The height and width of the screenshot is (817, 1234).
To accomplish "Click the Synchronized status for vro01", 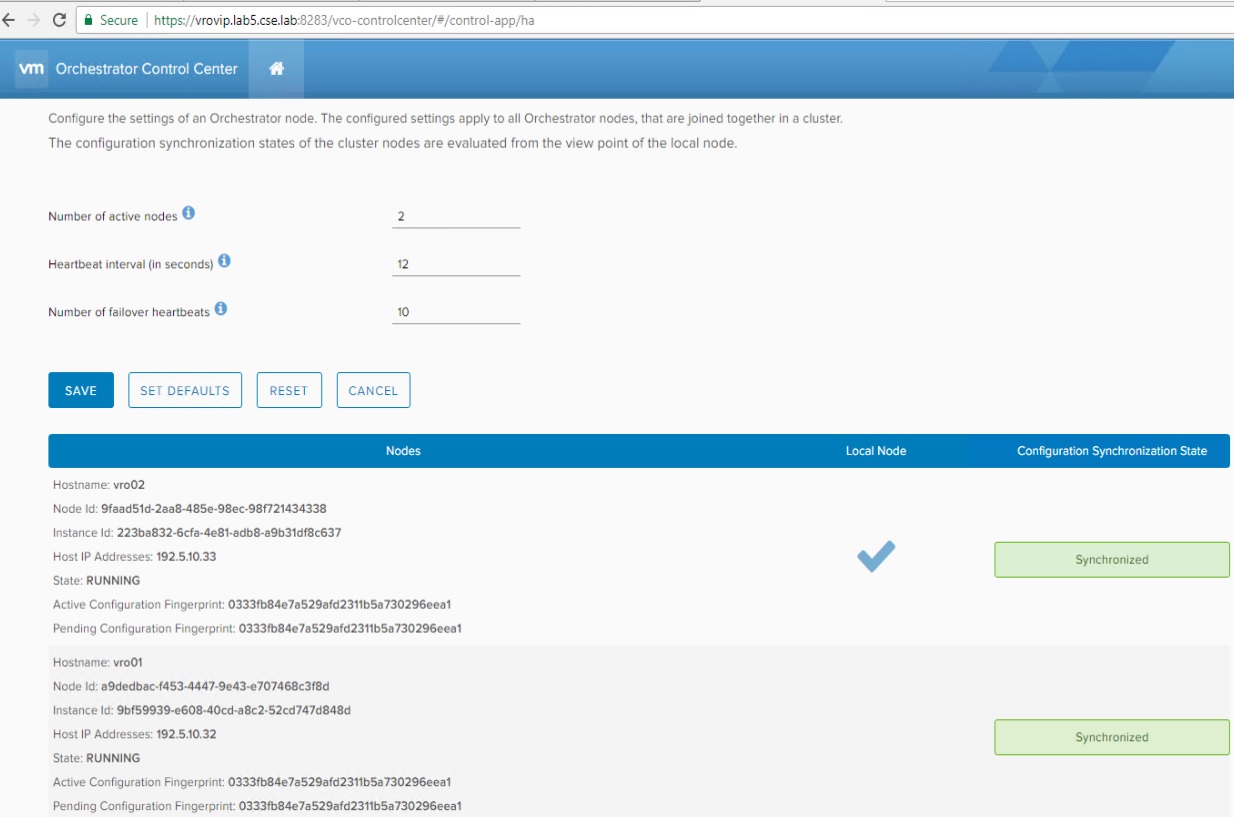I will tap(1112, 736).
